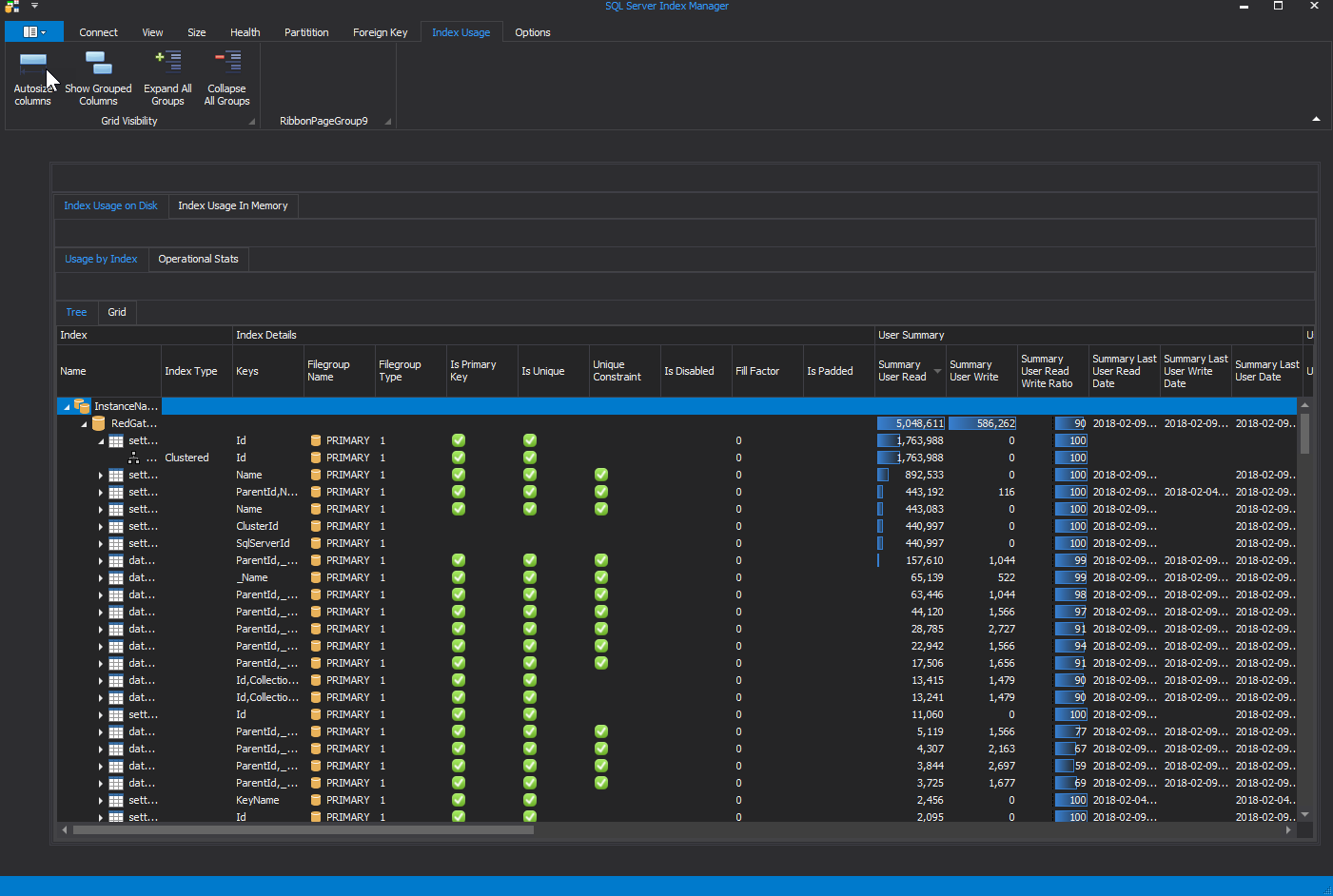Go to the Partitition ribbon tab

click(306, 32)
